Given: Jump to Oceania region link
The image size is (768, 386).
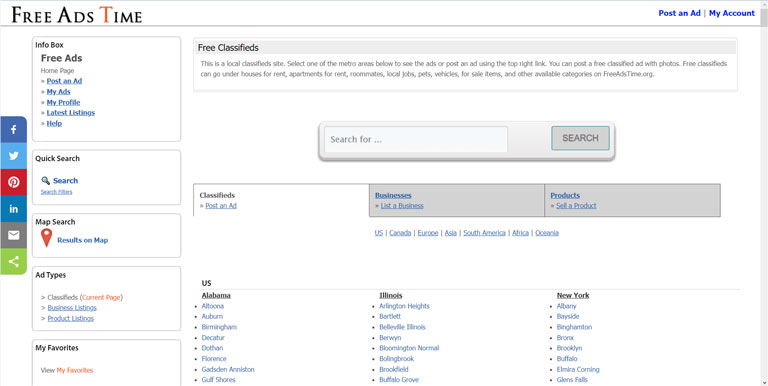Looking at the screenshot, I should click(547, 233).
